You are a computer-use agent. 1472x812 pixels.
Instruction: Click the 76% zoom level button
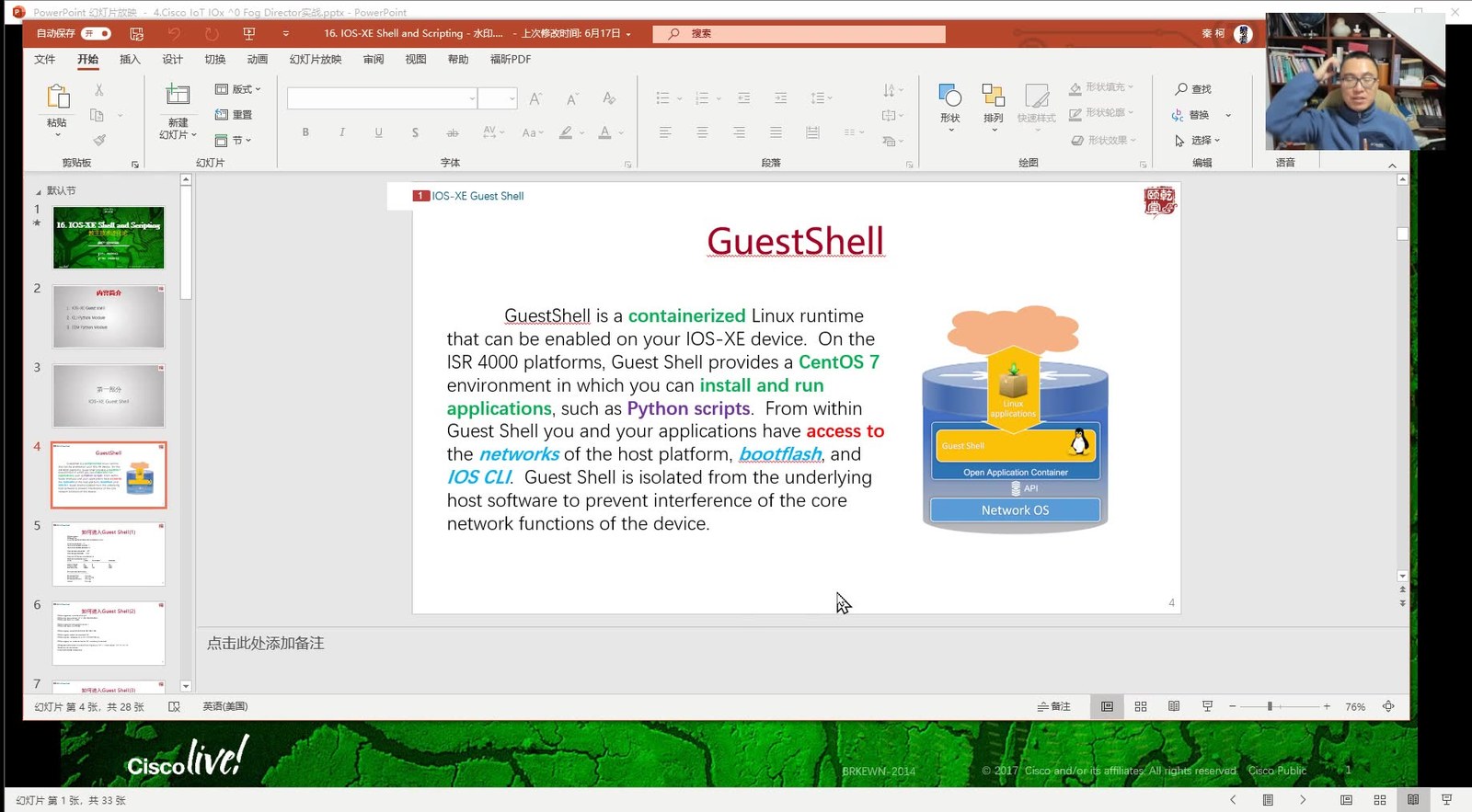1355,707
